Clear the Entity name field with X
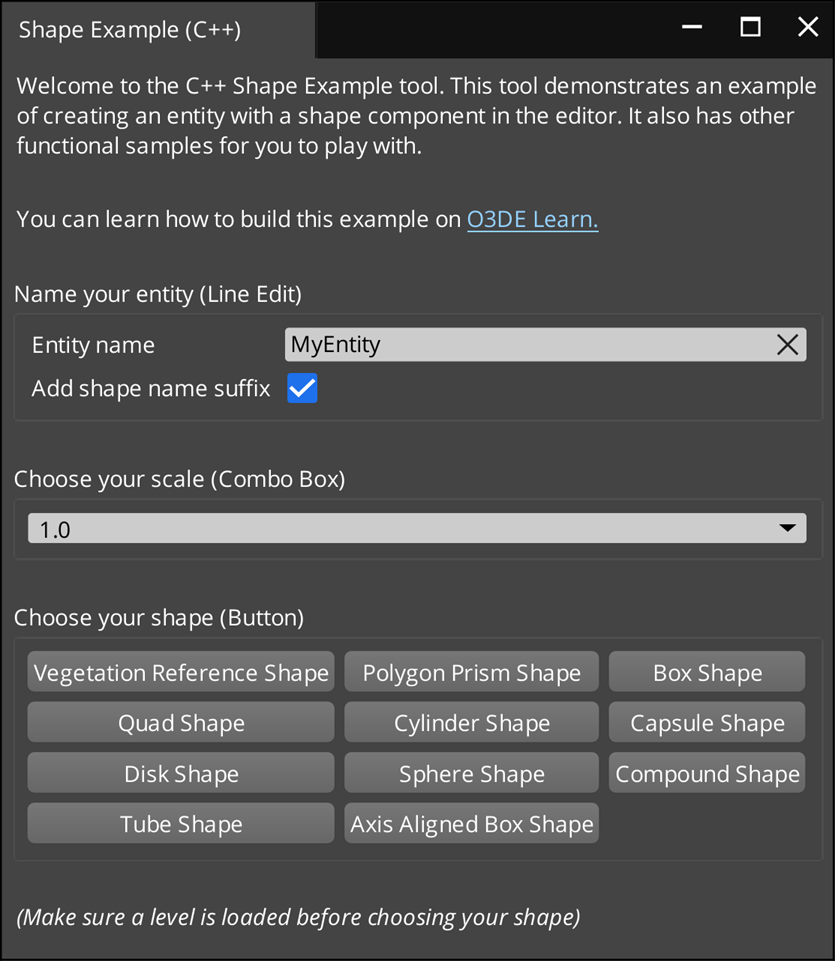 point(787,345)
